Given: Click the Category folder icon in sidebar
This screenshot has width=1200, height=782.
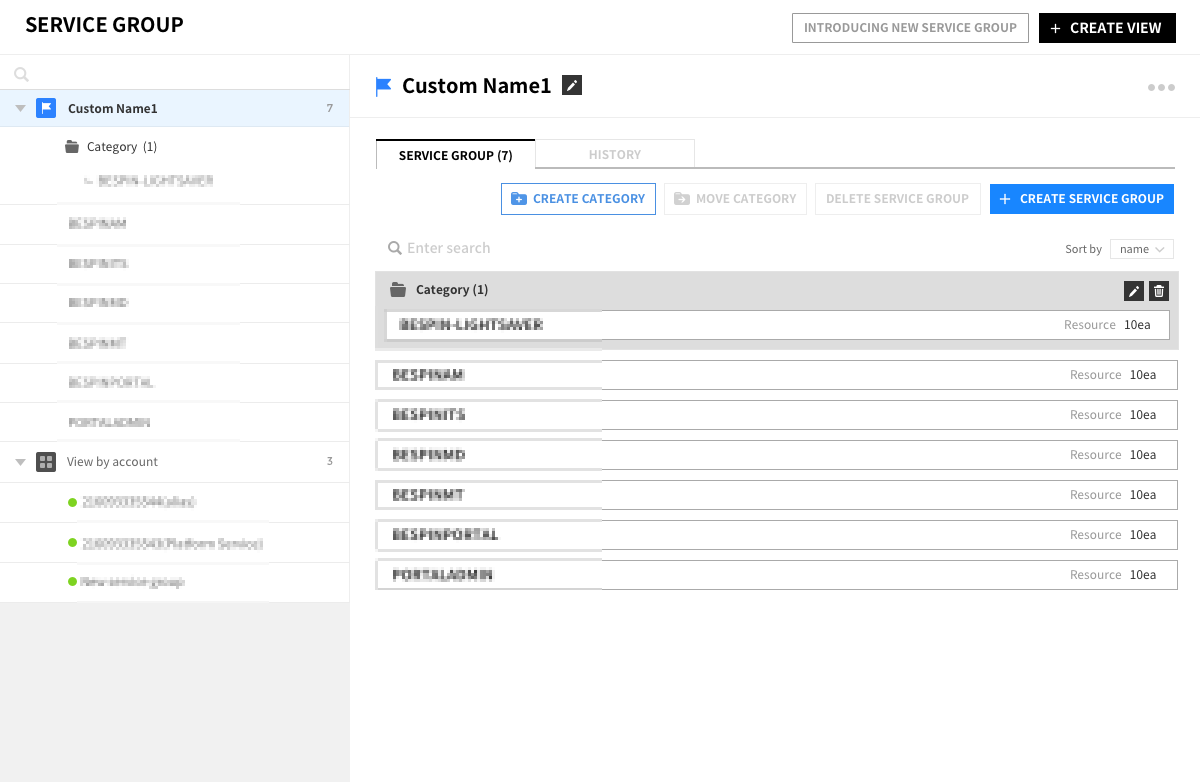Looking at the screenshot, I should tap(71, 147).
